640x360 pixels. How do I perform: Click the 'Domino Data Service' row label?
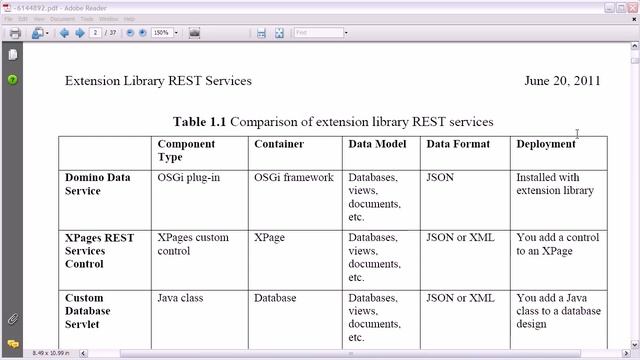(x=98, y=184)
